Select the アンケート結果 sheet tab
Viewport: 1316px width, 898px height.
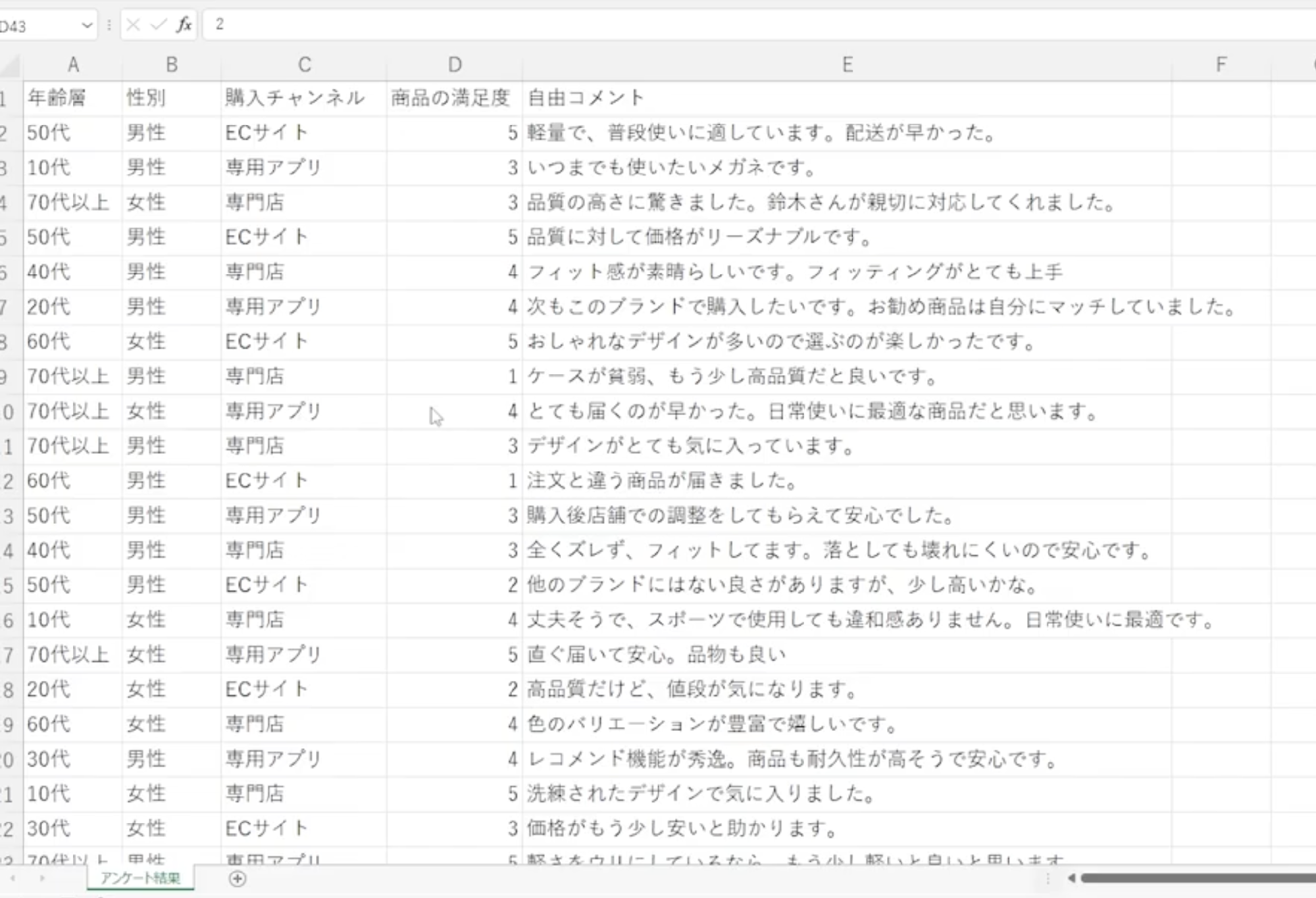tap(140, 878)
